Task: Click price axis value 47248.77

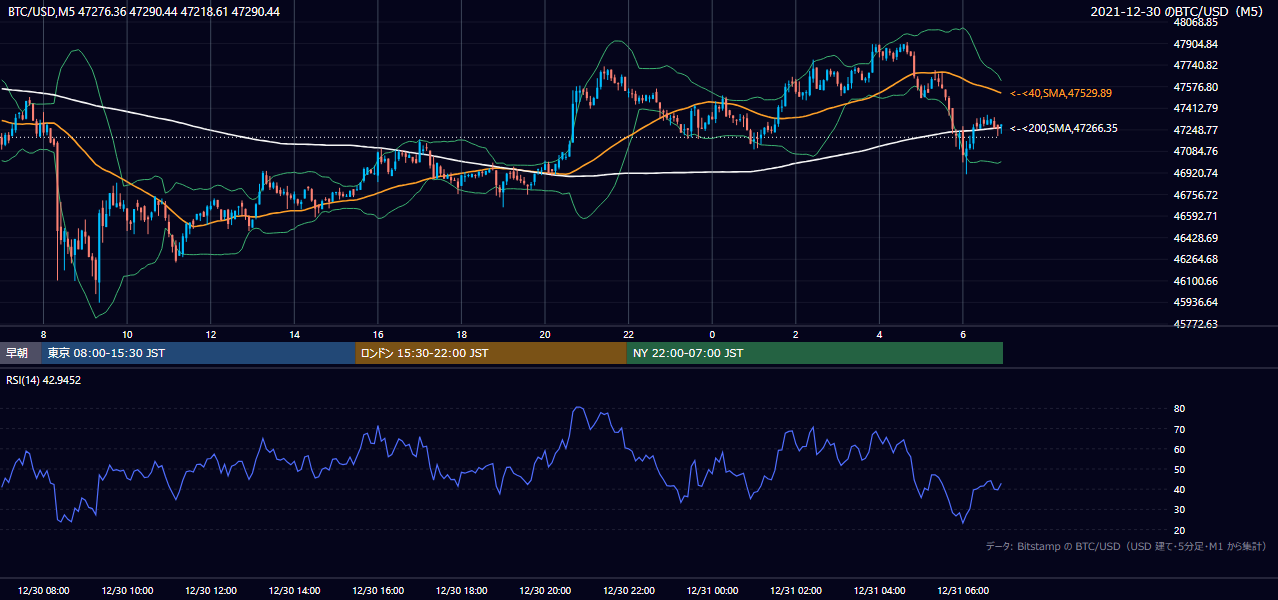Action: click(x=1196, y=130)
